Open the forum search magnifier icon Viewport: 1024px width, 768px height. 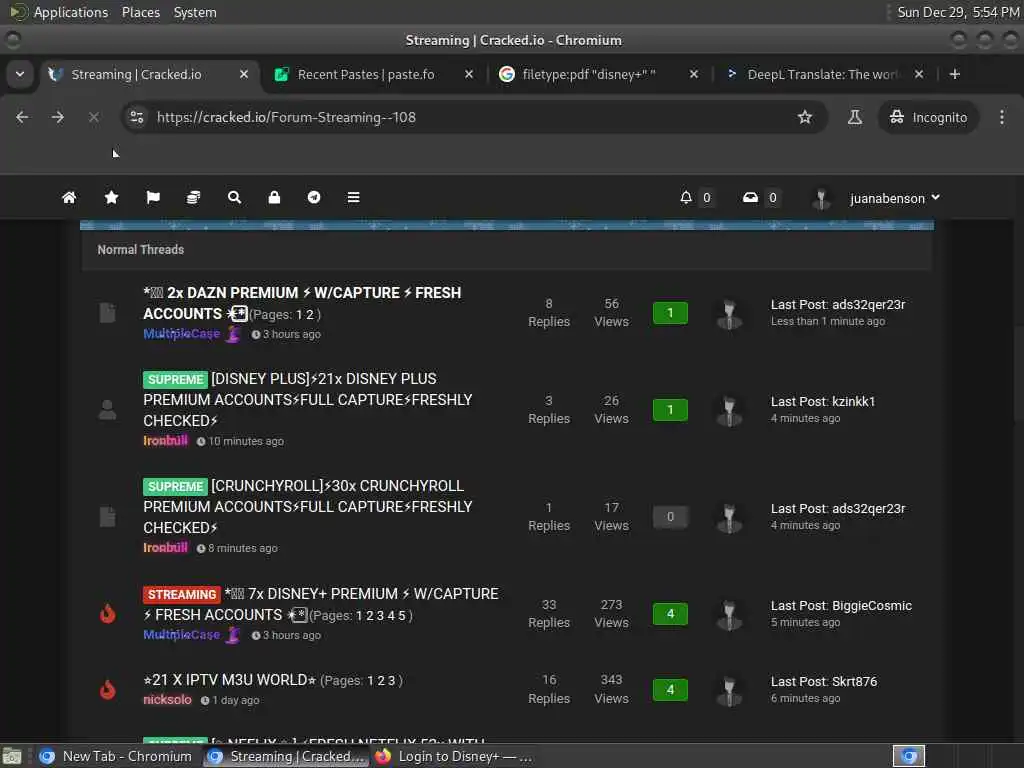234,197
